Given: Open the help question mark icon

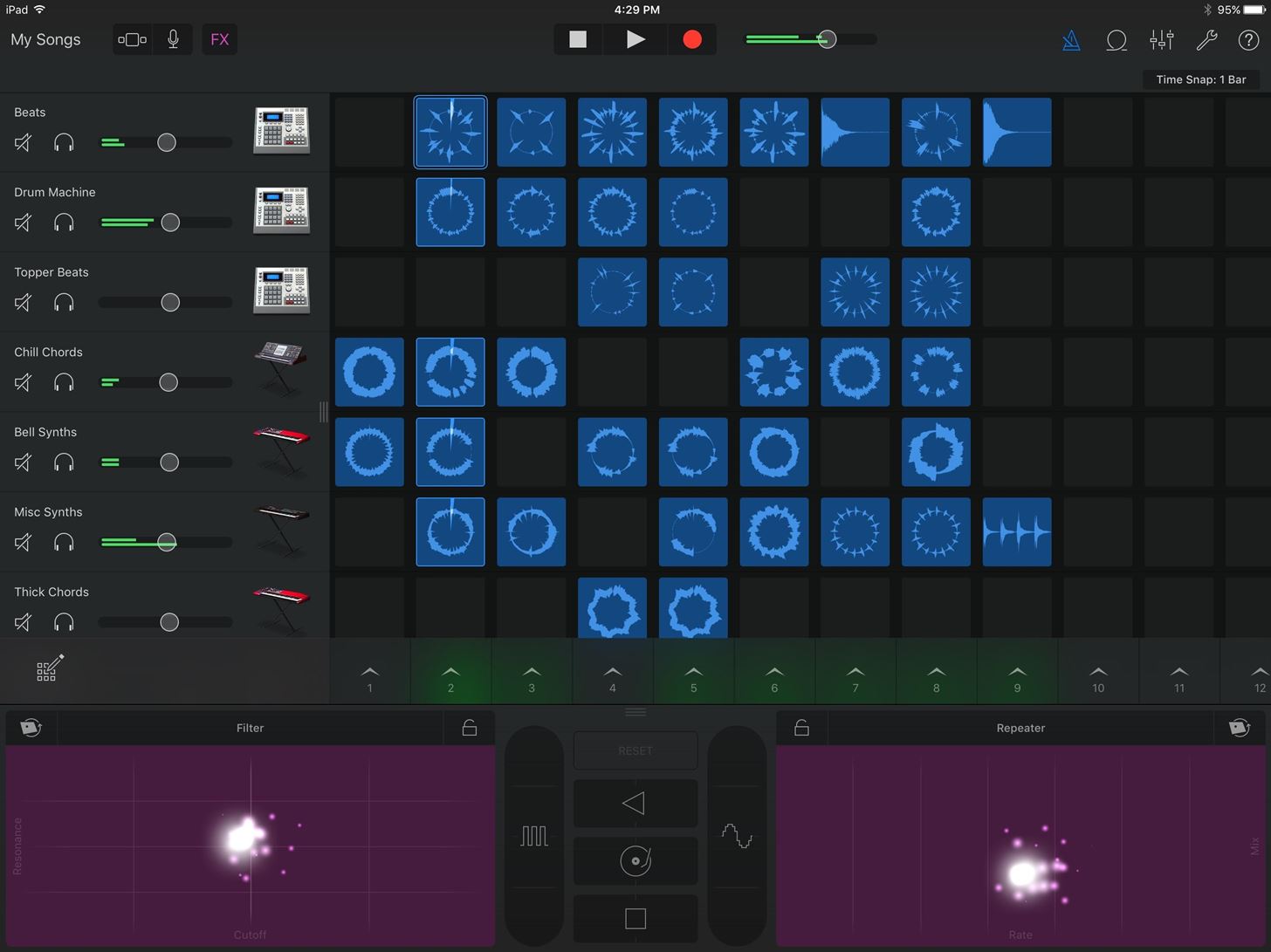Looking at the screenshot, I should [x=1248, y=40].
